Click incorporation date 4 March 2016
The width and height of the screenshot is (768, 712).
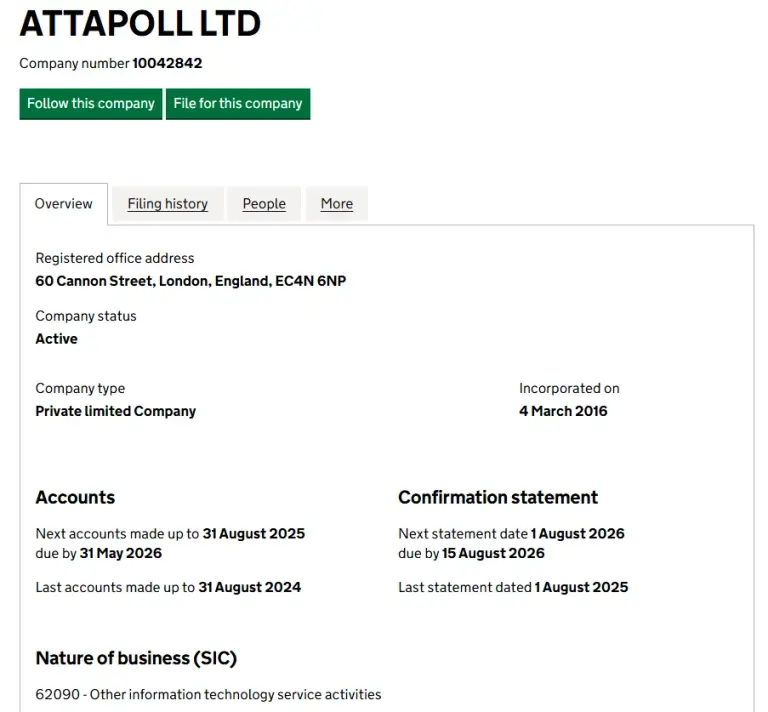click(563, 411)
